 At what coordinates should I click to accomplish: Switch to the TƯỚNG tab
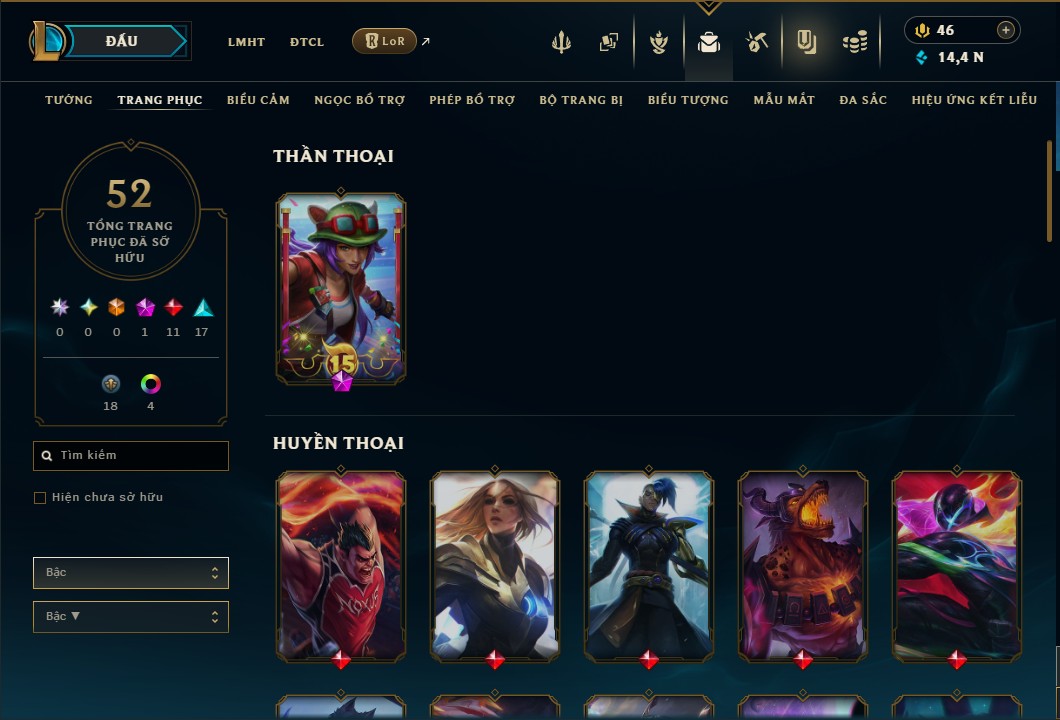click(69, 100)
